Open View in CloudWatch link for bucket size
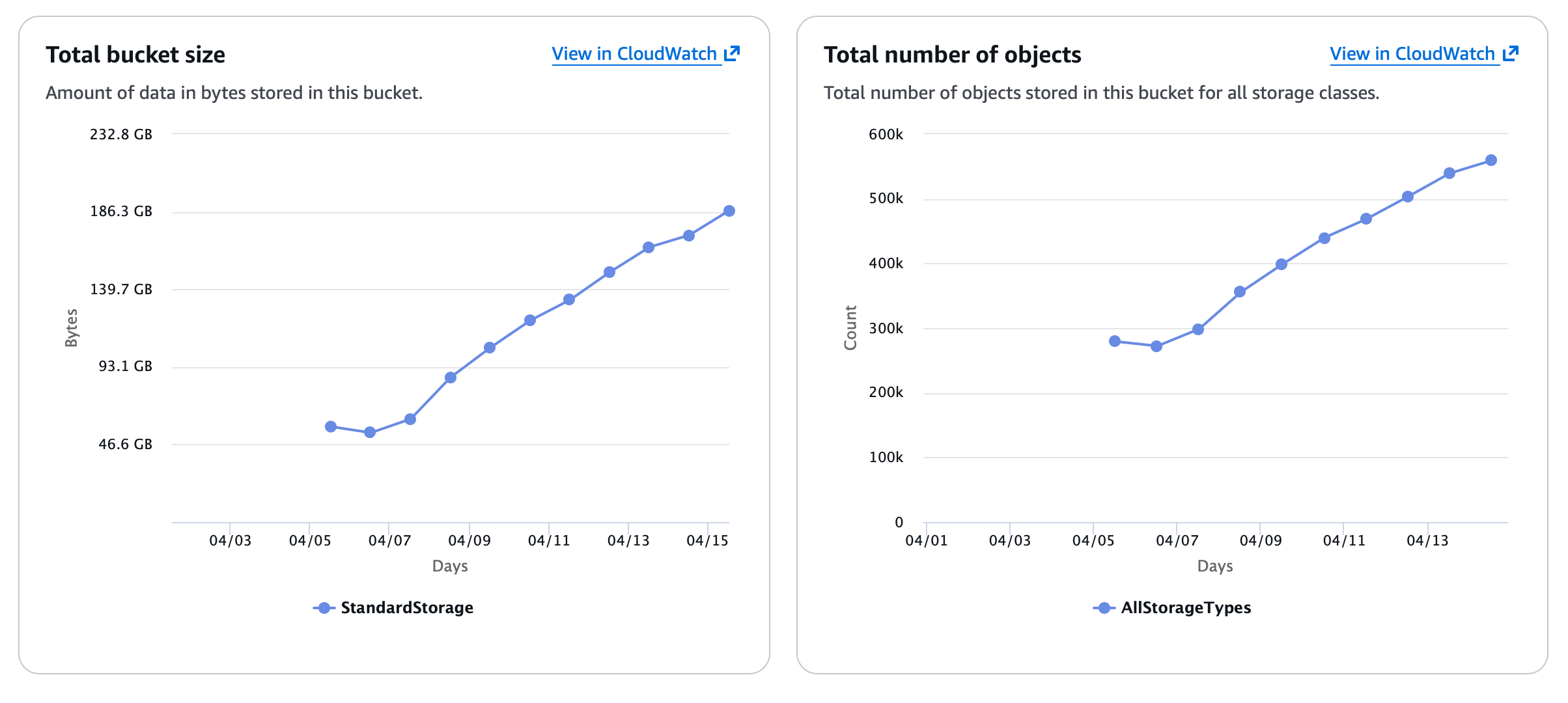 pyautogui.click(x=634, y=54)
